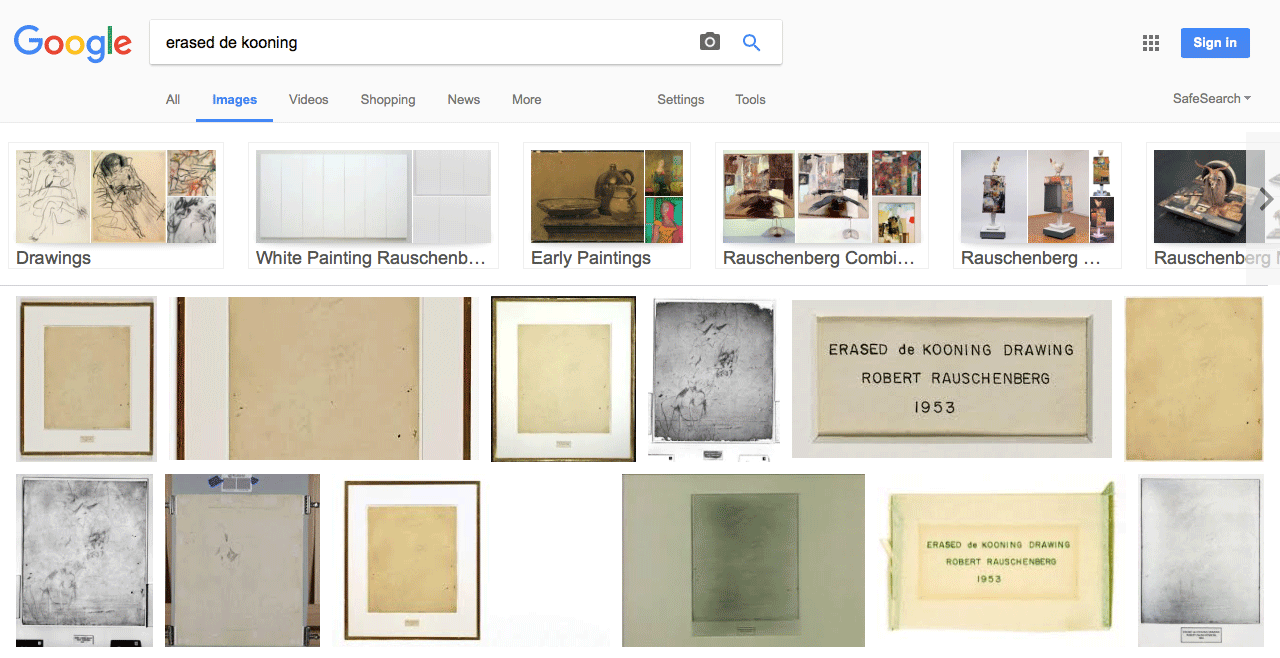Open the Settings menu

tap(681, 99)
